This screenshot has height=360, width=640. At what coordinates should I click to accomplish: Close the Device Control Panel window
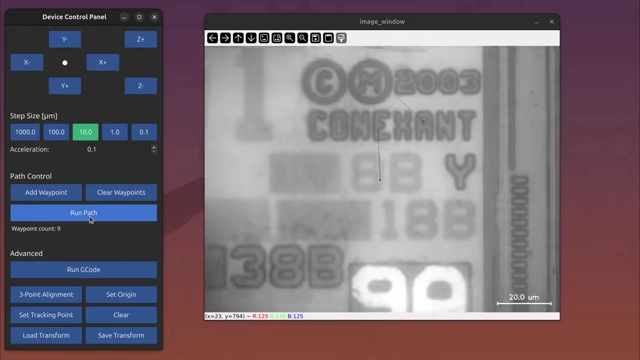click(x=154, y=17)
